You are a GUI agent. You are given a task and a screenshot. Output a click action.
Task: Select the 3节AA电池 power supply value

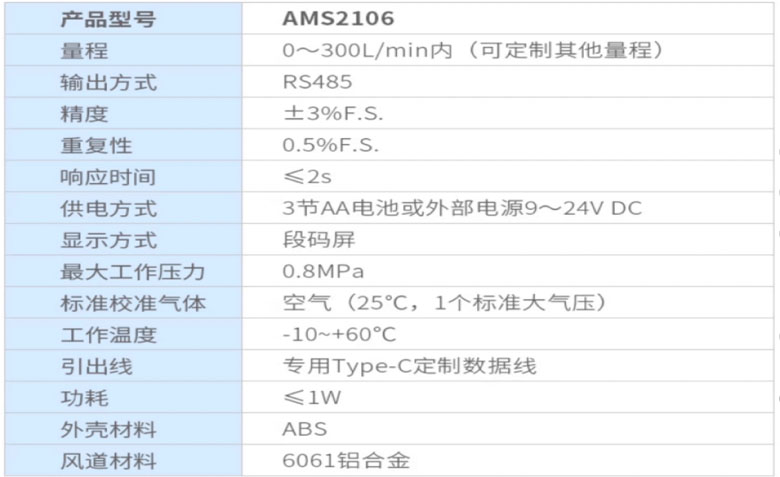point(462,208)
